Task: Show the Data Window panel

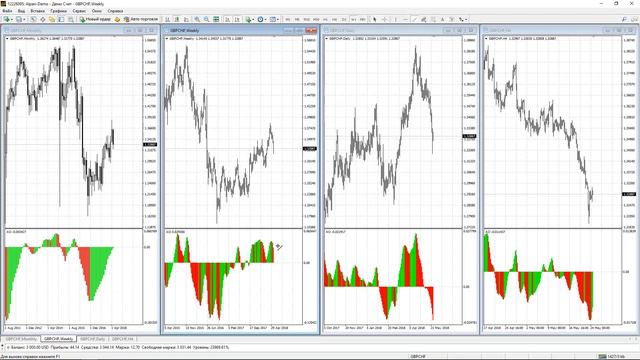Action: pos(42,19)
